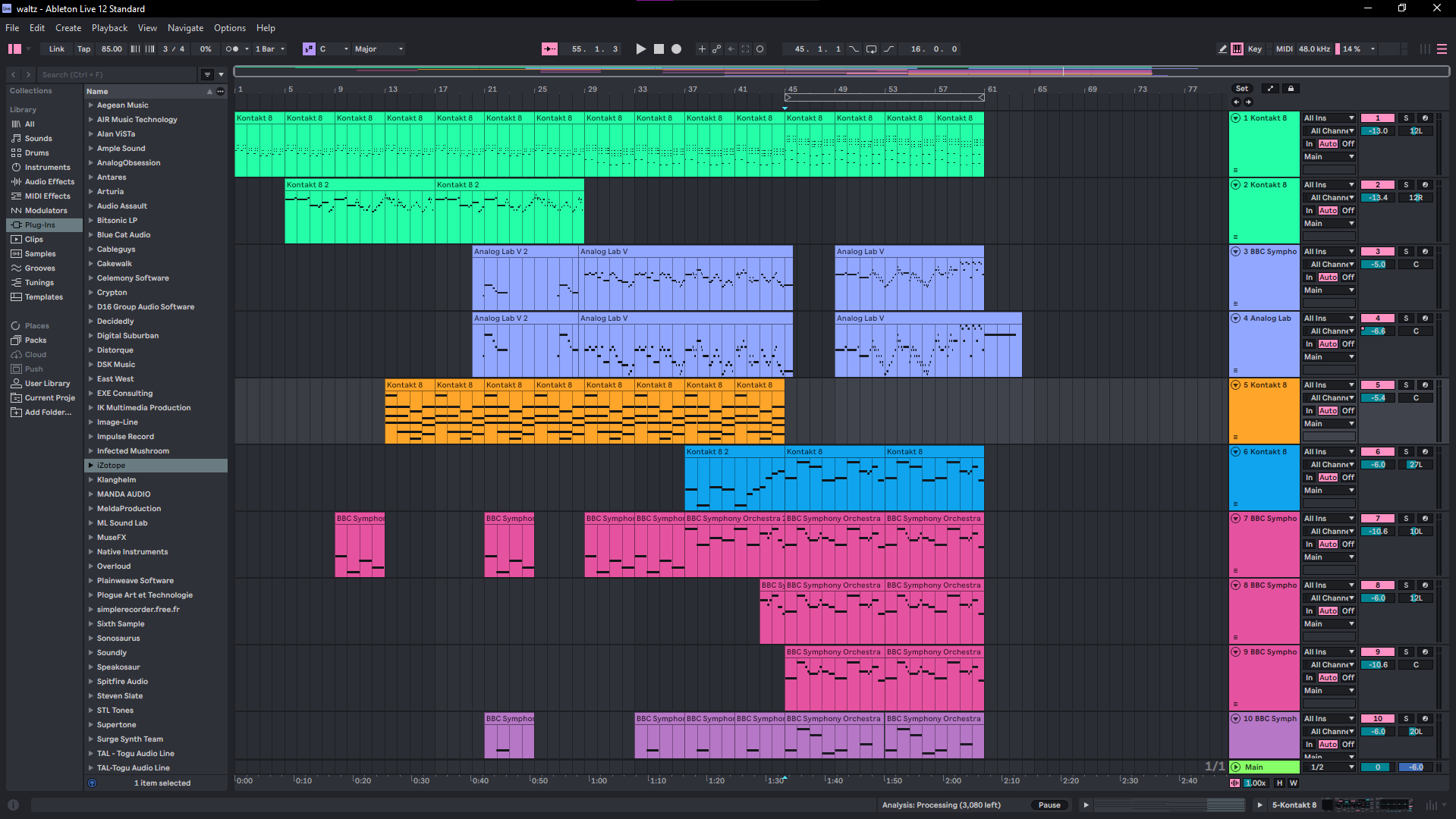Select the Drums category in the Library

pyautogui.click(x=36, y=153)
